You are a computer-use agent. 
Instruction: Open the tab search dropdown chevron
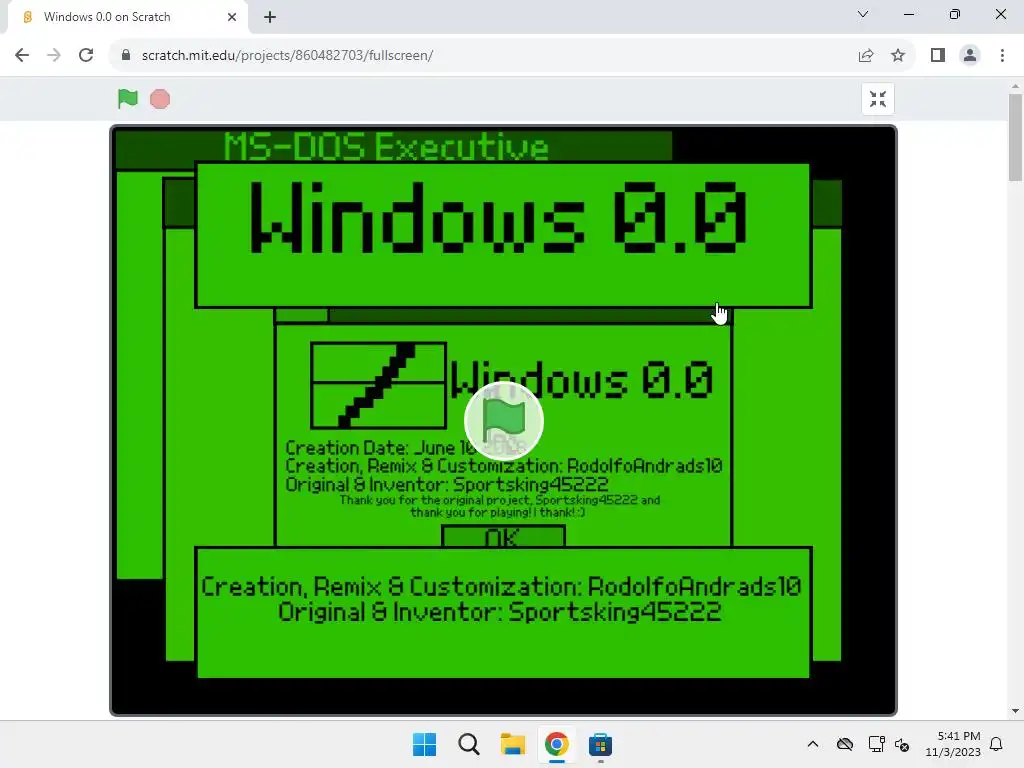[x=863, y=14]
